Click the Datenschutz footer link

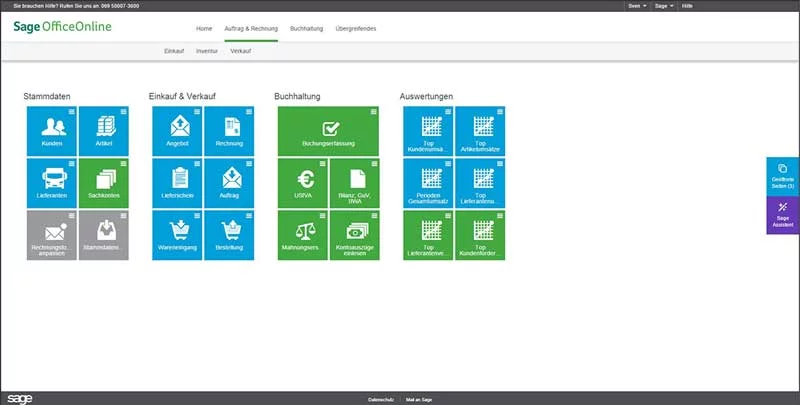click(380, 399)
